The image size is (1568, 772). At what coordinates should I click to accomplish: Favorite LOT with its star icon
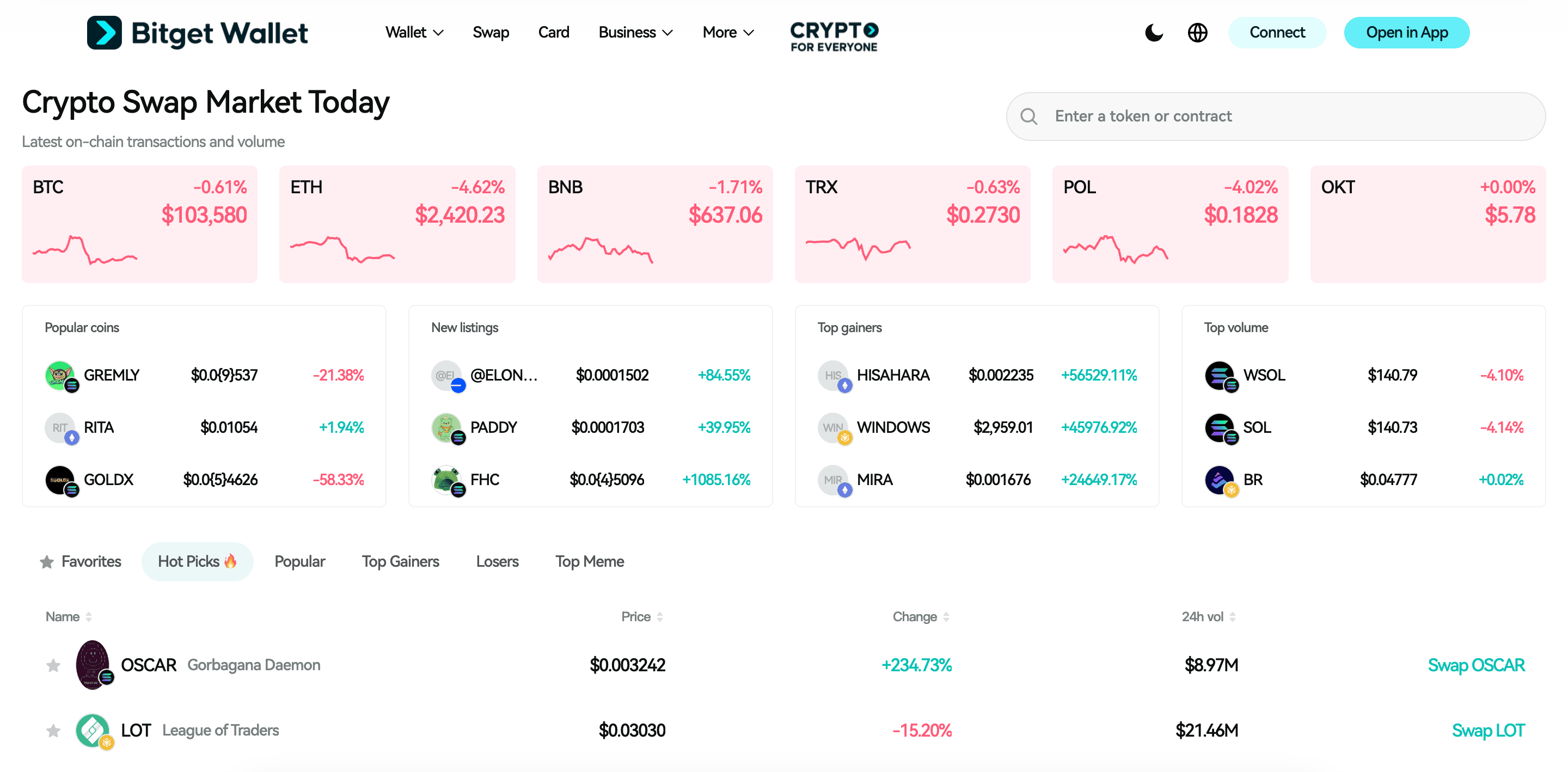[53, 730]
